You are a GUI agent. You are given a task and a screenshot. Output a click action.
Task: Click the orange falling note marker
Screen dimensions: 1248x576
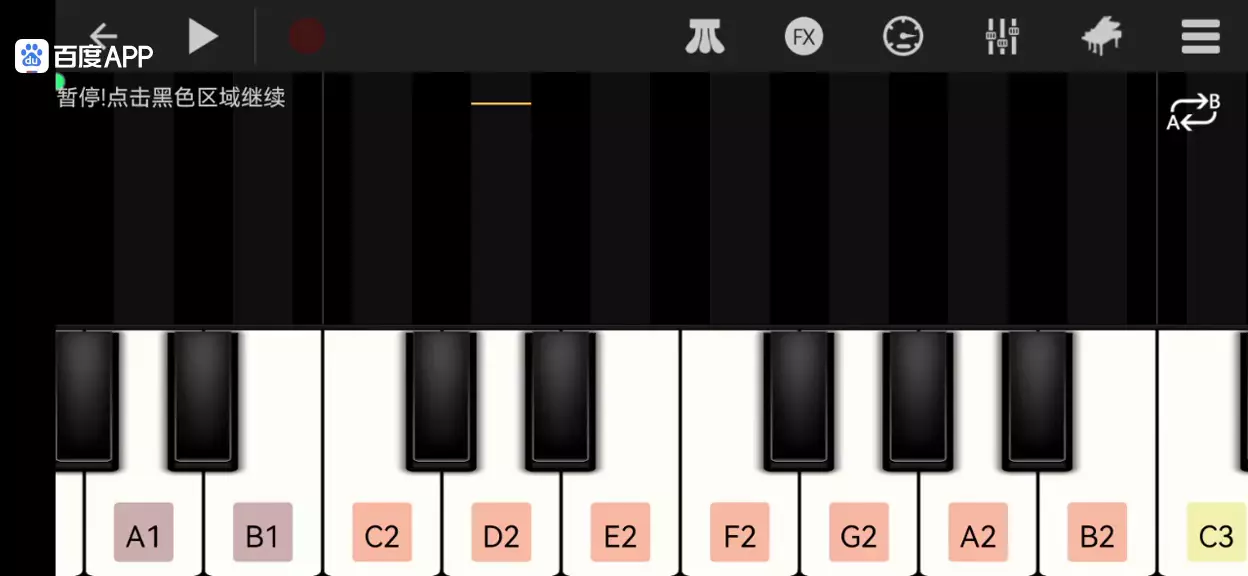click(501, 103)
